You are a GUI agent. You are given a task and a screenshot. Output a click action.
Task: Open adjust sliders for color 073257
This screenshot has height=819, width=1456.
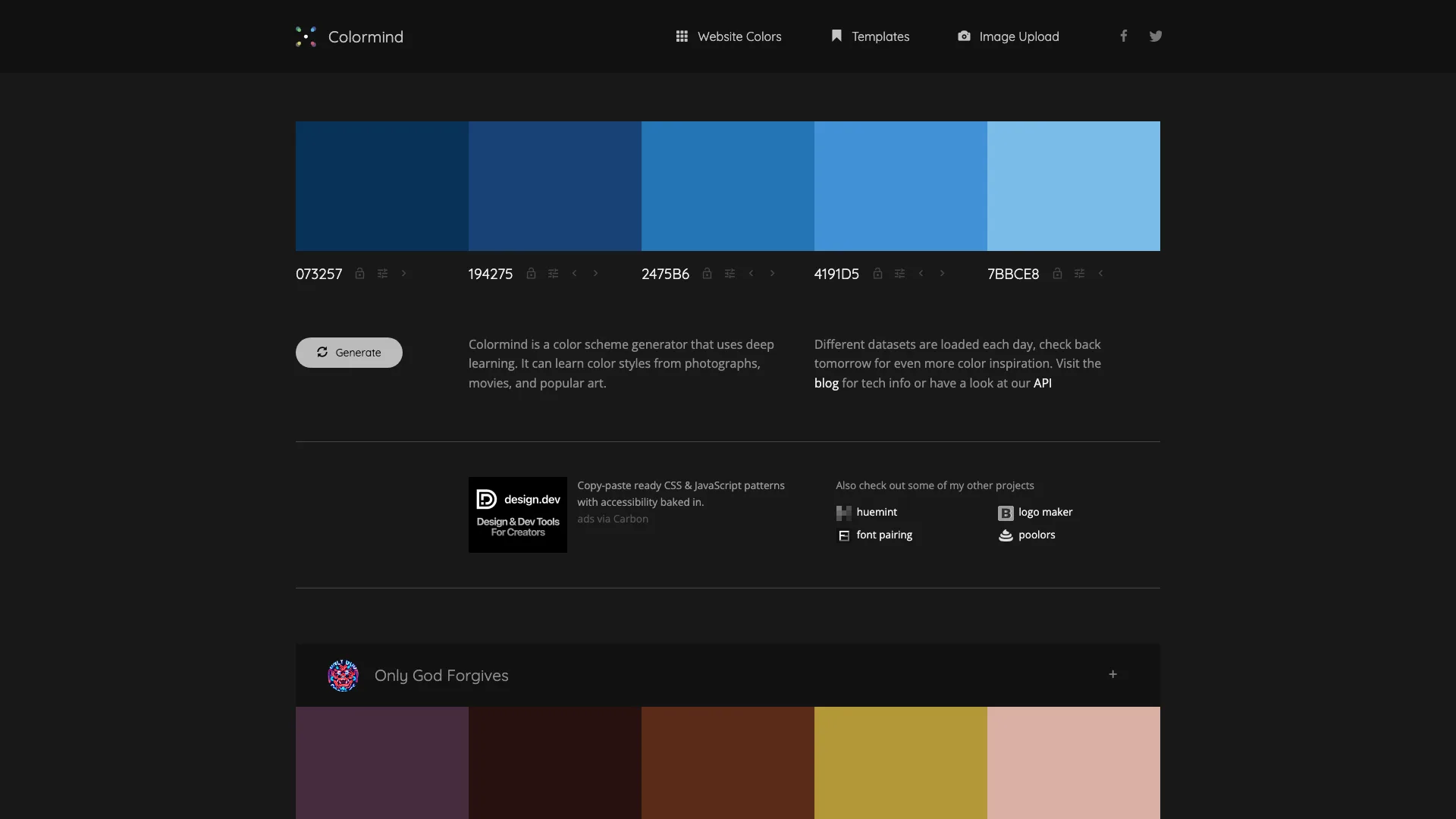[x=383, y=273]
